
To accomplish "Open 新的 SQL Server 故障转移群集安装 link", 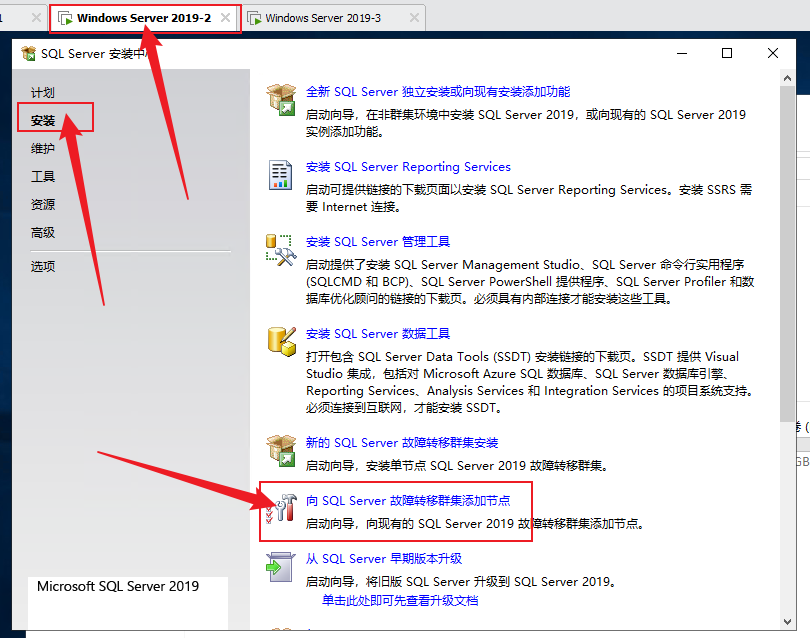I will (x=402, y=443).
